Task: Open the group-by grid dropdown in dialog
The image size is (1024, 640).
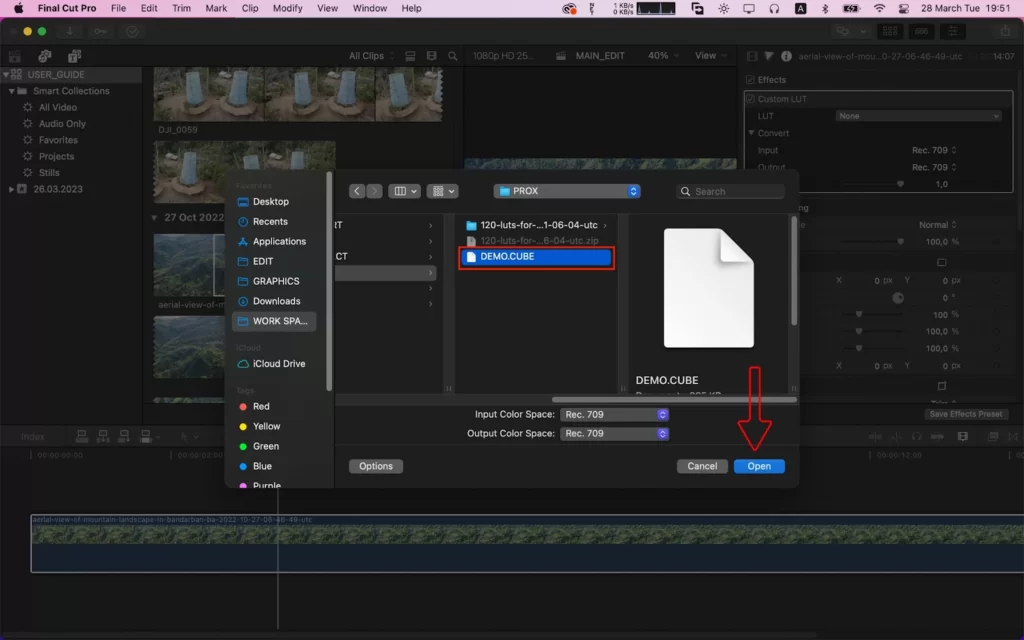Action: [x=442, y=191]
